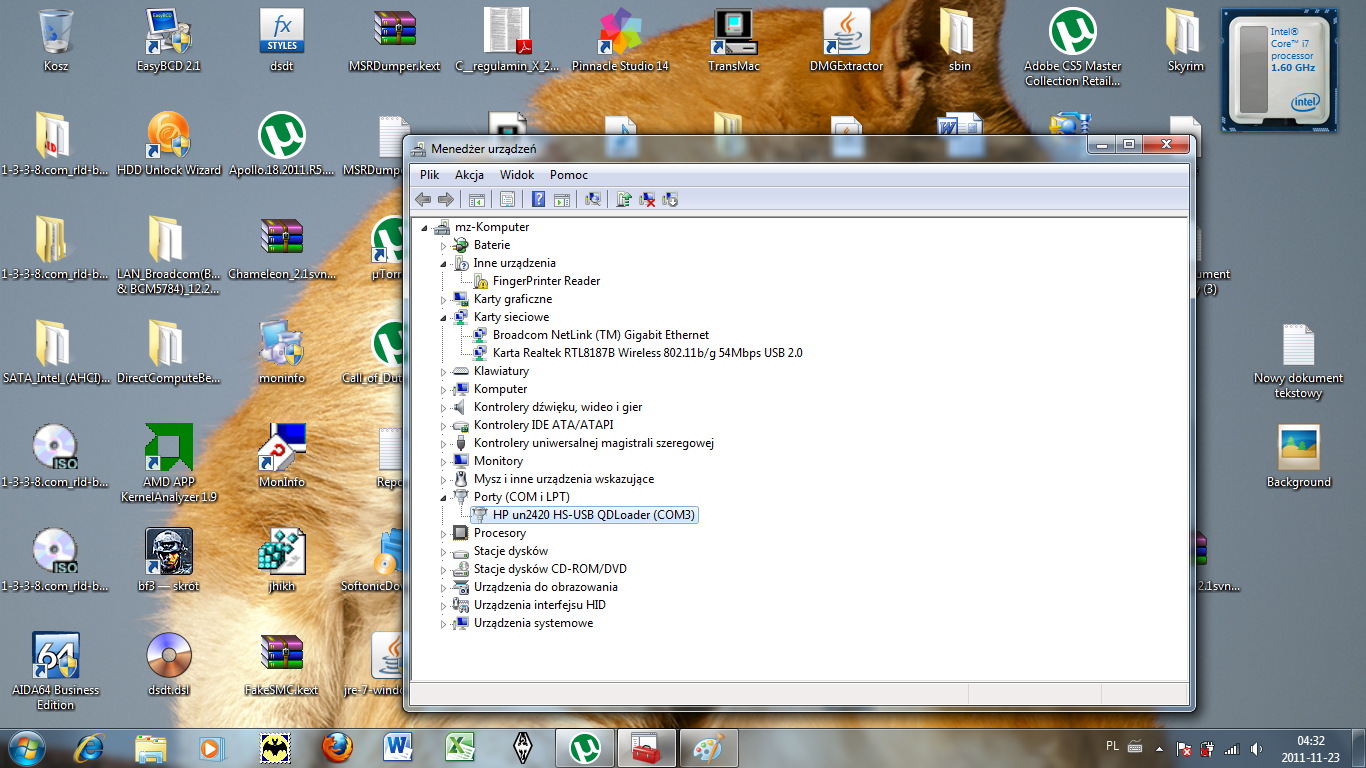The height and width of the screenshot is (768, 1366).
Task: Expand the Komputer category arrow
Action: coord(444,390)
